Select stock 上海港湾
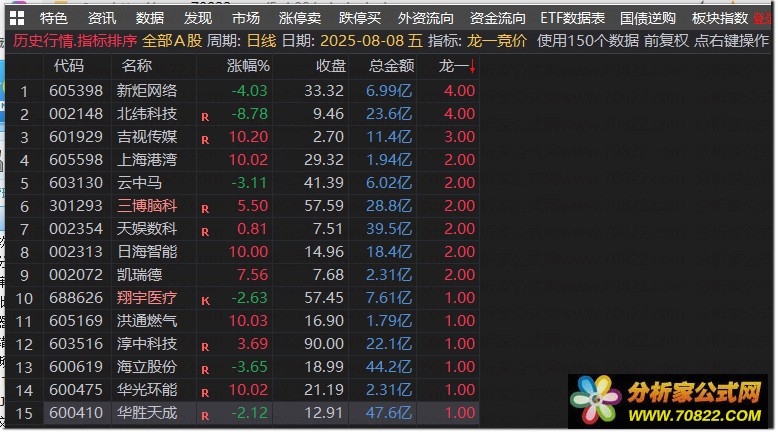This screenshot has width=778, height=432. point(147,160)
